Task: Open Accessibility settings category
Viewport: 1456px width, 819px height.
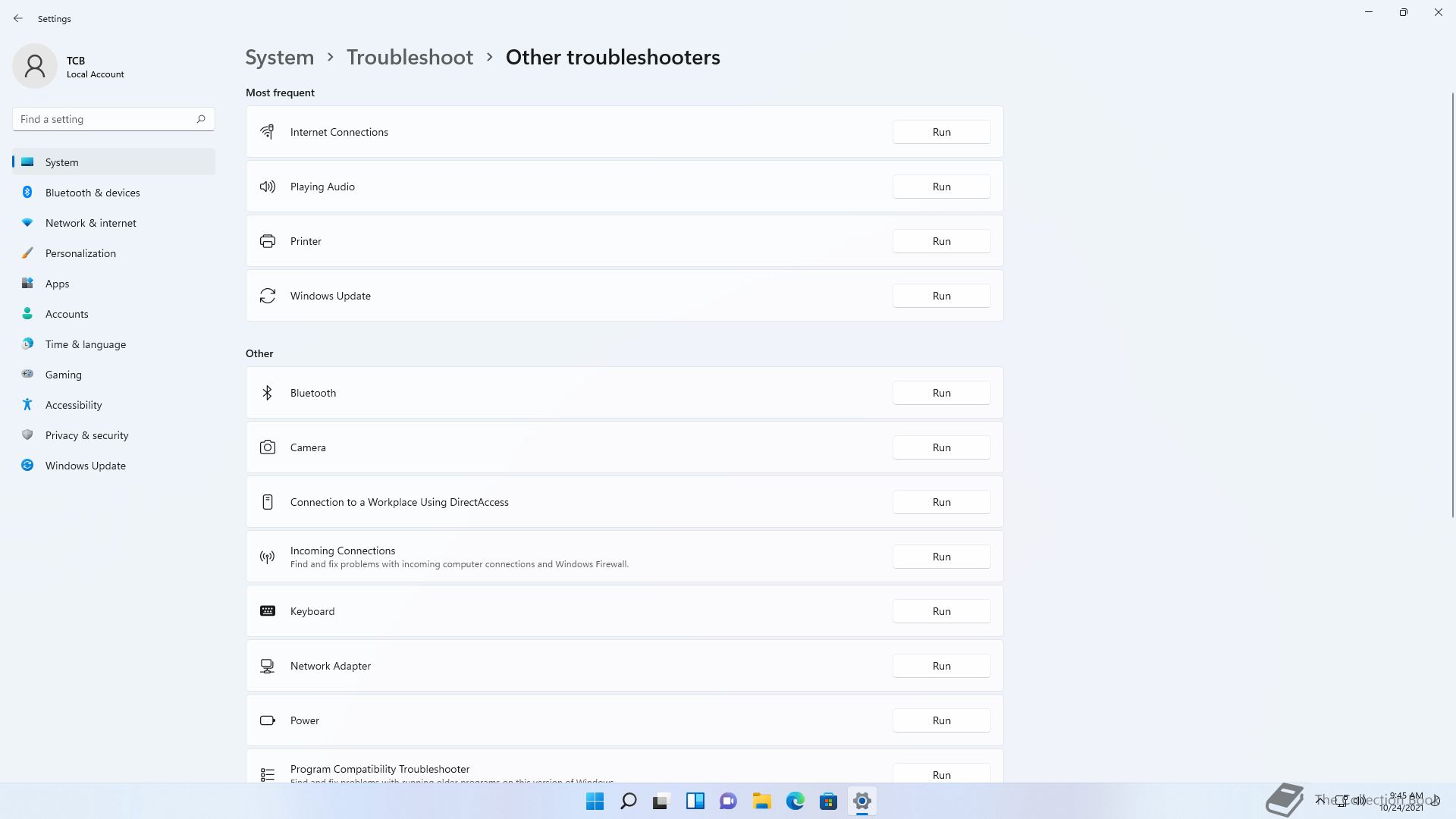Action: pyautogui.click(x=74, y=405)
